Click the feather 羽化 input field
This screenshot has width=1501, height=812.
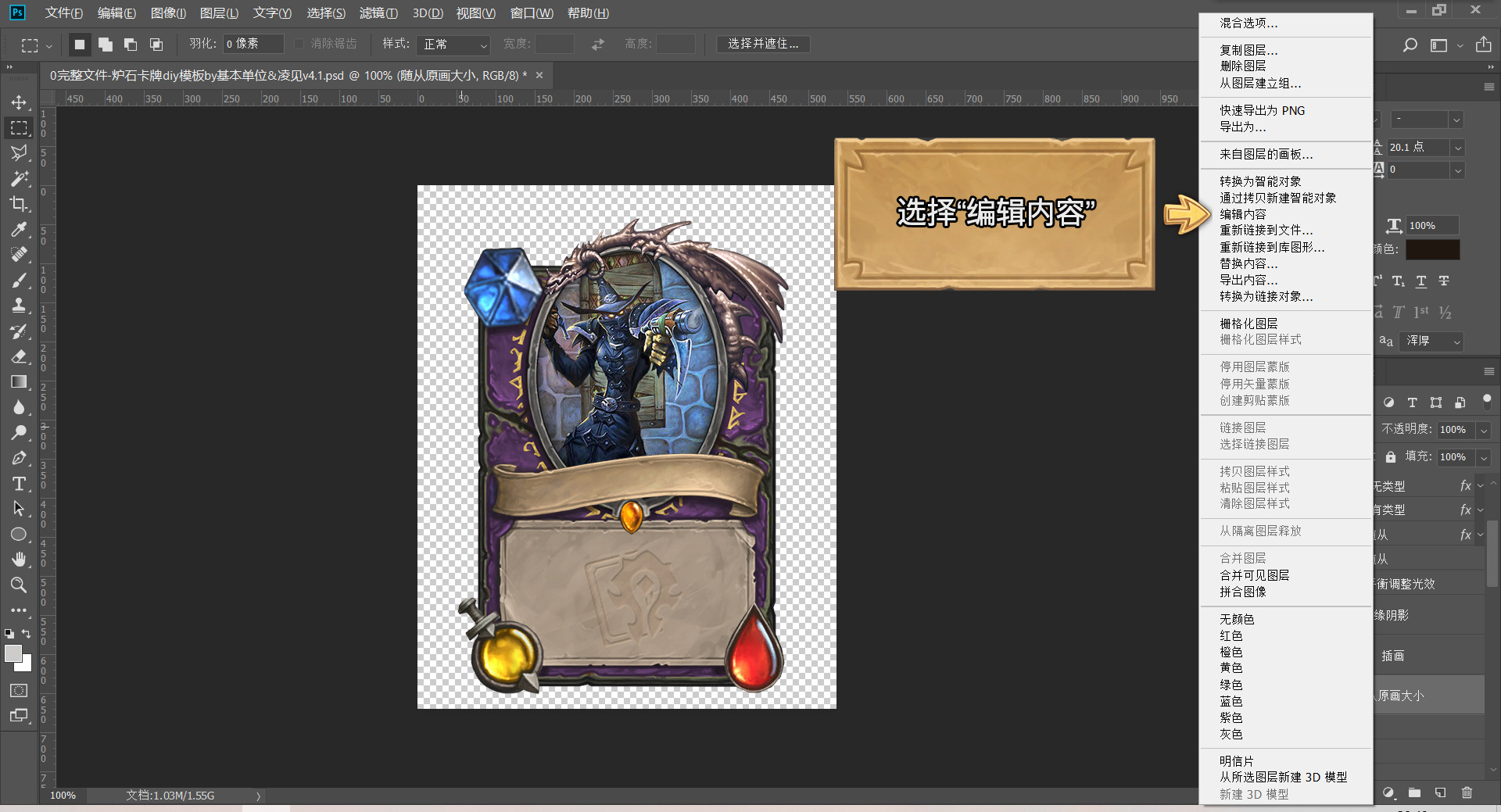(x=253, y=45)
